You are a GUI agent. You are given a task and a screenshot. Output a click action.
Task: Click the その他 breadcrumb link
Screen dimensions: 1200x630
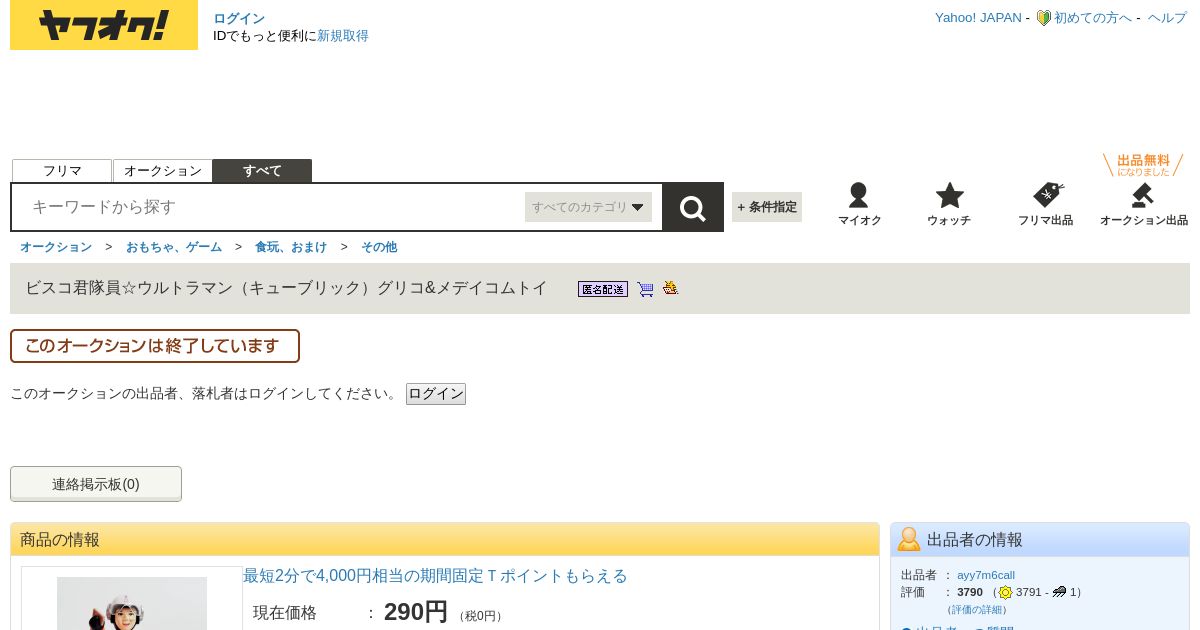point(379,247)
